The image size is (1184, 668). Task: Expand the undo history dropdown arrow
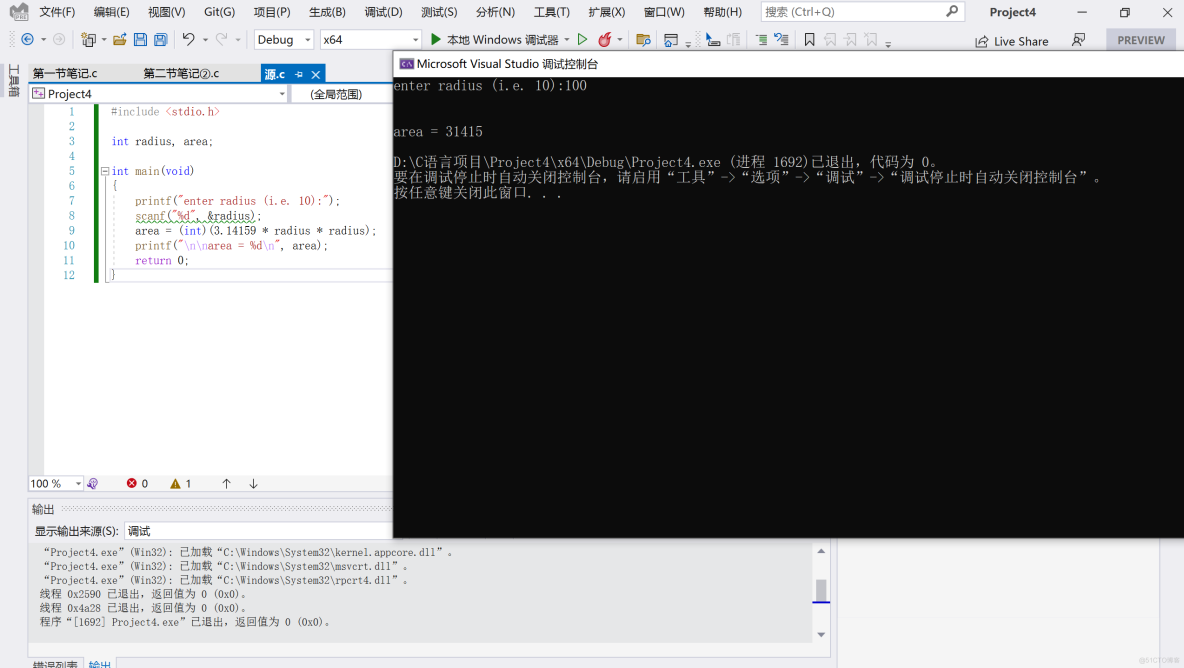tap(205, 40)
